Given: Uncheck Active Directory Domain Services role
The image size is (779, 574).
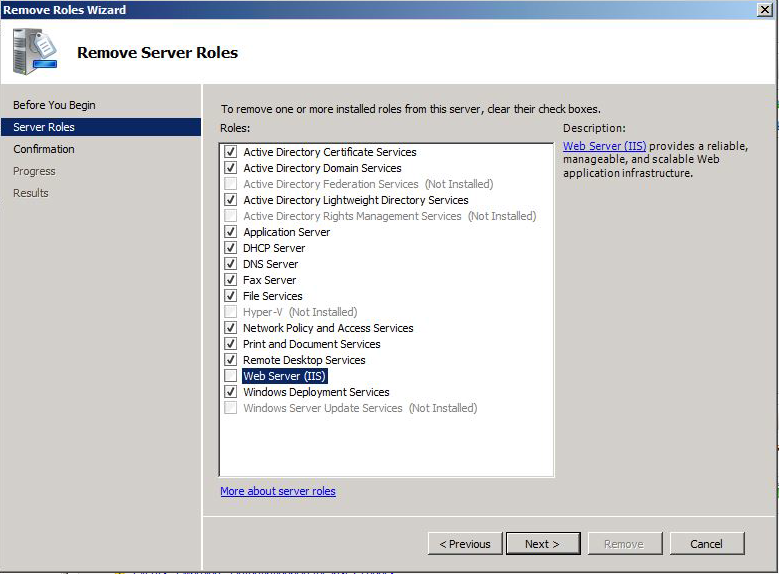Looking at the screenshot, I should (231, 168).
